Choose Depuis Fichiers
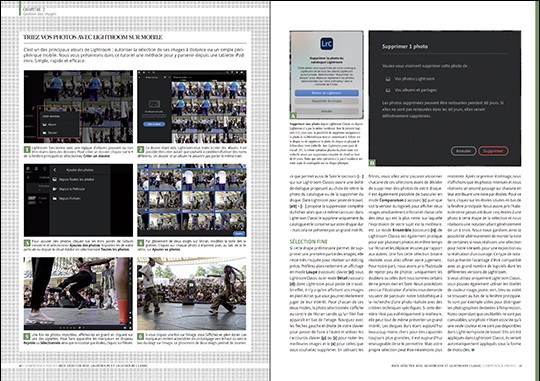 [66, 198]
